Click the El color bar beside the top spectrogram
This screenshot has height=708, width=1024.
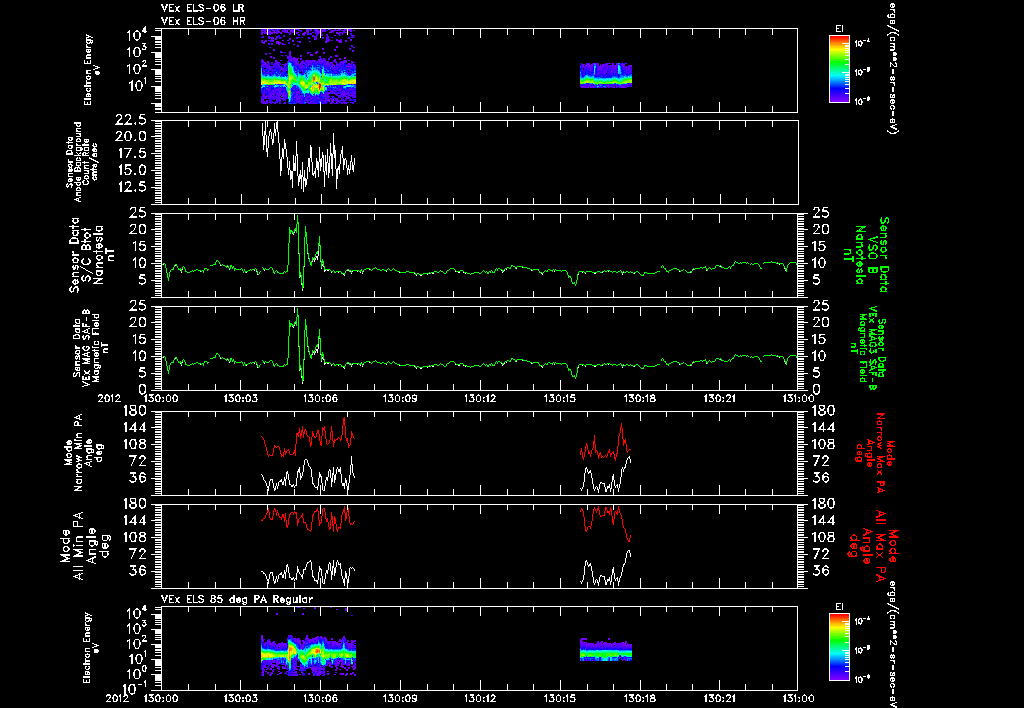(839, 69)
